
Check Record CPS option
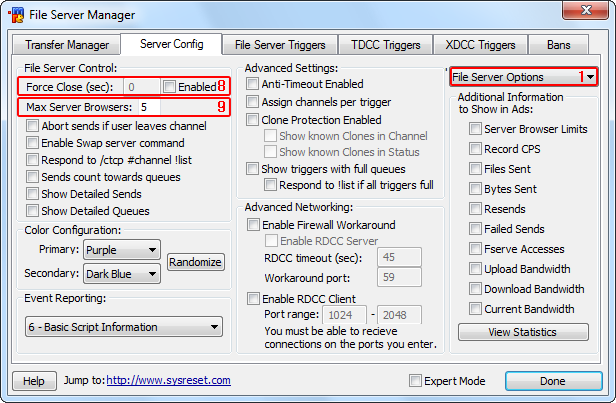pyautogui.click(x=475, y=148)
